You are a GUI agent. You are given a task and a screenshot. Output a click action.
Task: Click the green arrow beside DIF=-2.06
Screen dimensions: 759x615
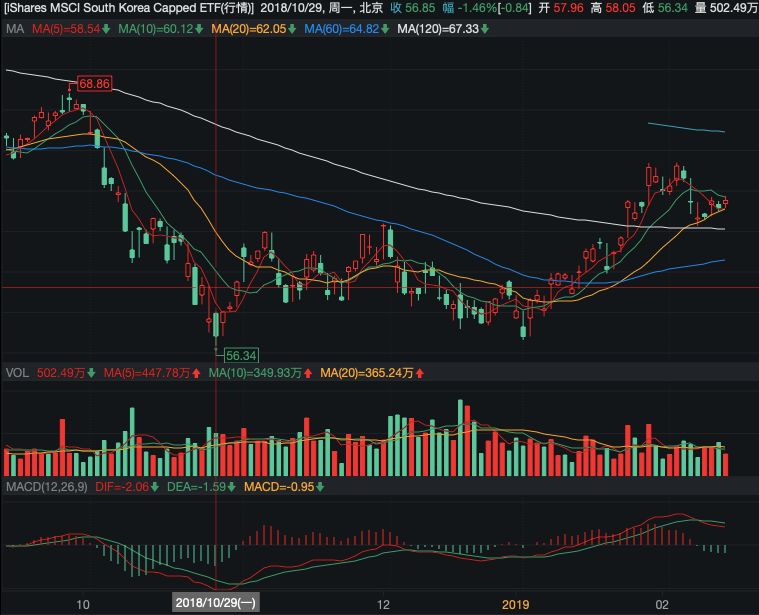pyautogui.click(x=154, y=487)
